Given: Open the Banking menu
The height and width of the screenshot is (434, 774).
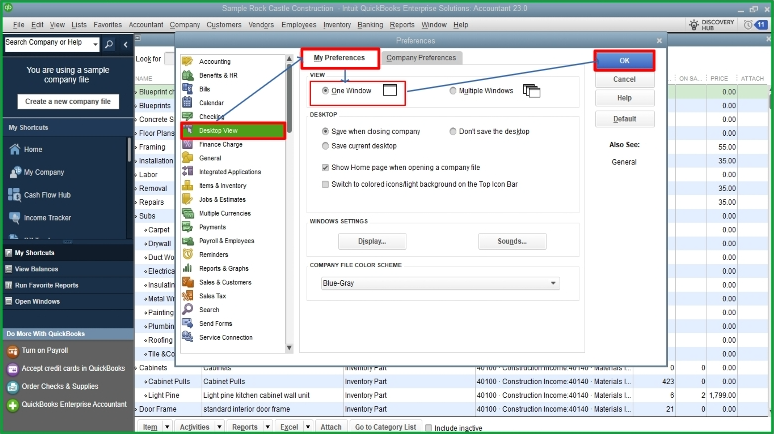Looking at the screenshot, I should pyautogui.click(x=370, y=25).
